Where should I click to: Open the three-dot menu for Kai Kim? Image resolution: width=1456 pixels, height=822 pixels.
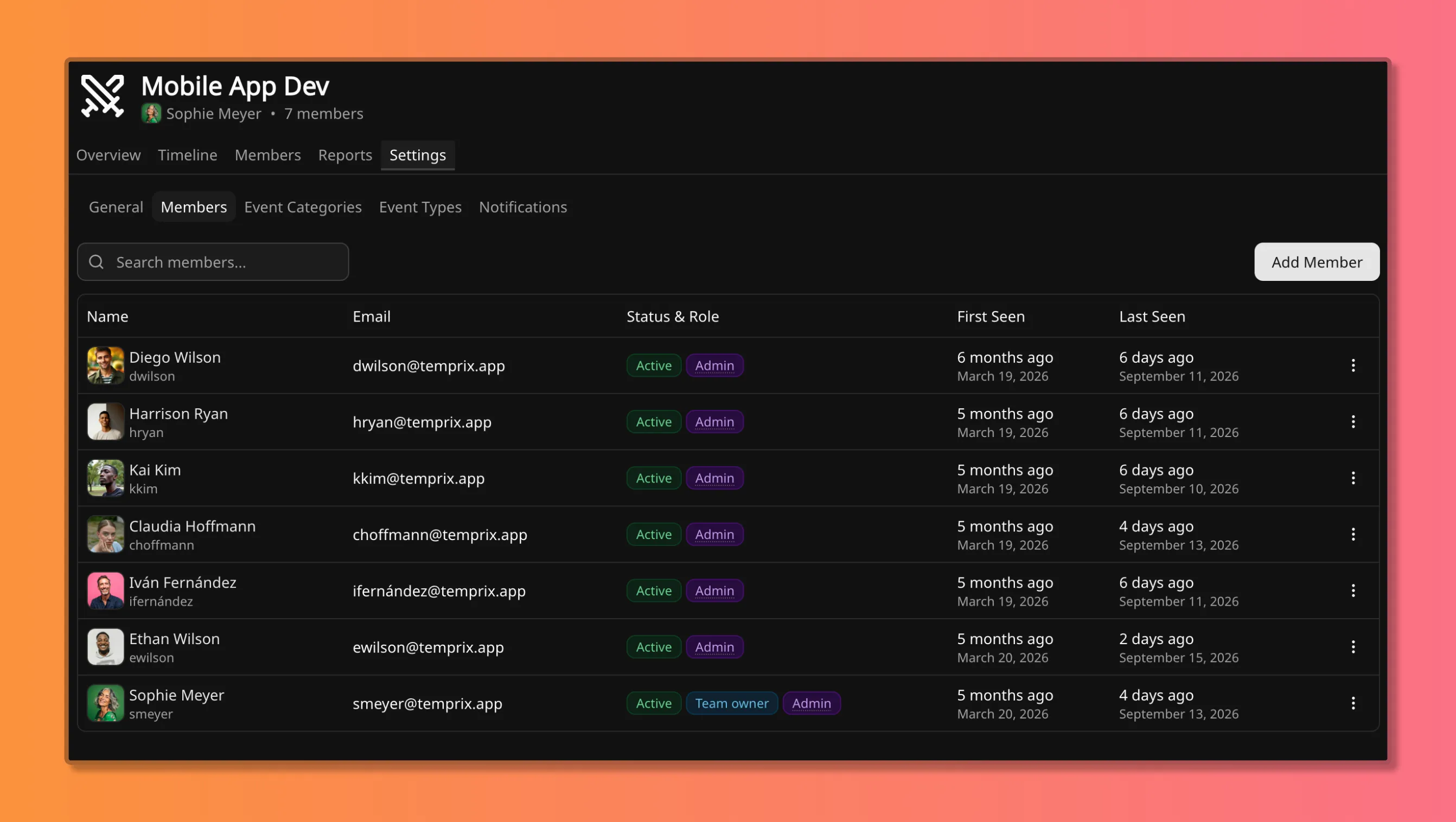(x=1352, y=478)
